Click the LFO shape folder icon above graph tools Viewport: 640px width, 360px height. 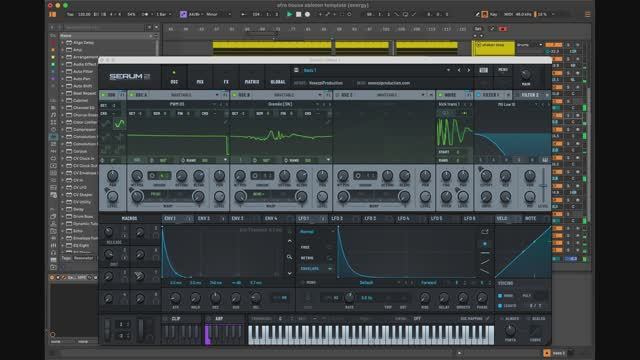coord(485,232)
